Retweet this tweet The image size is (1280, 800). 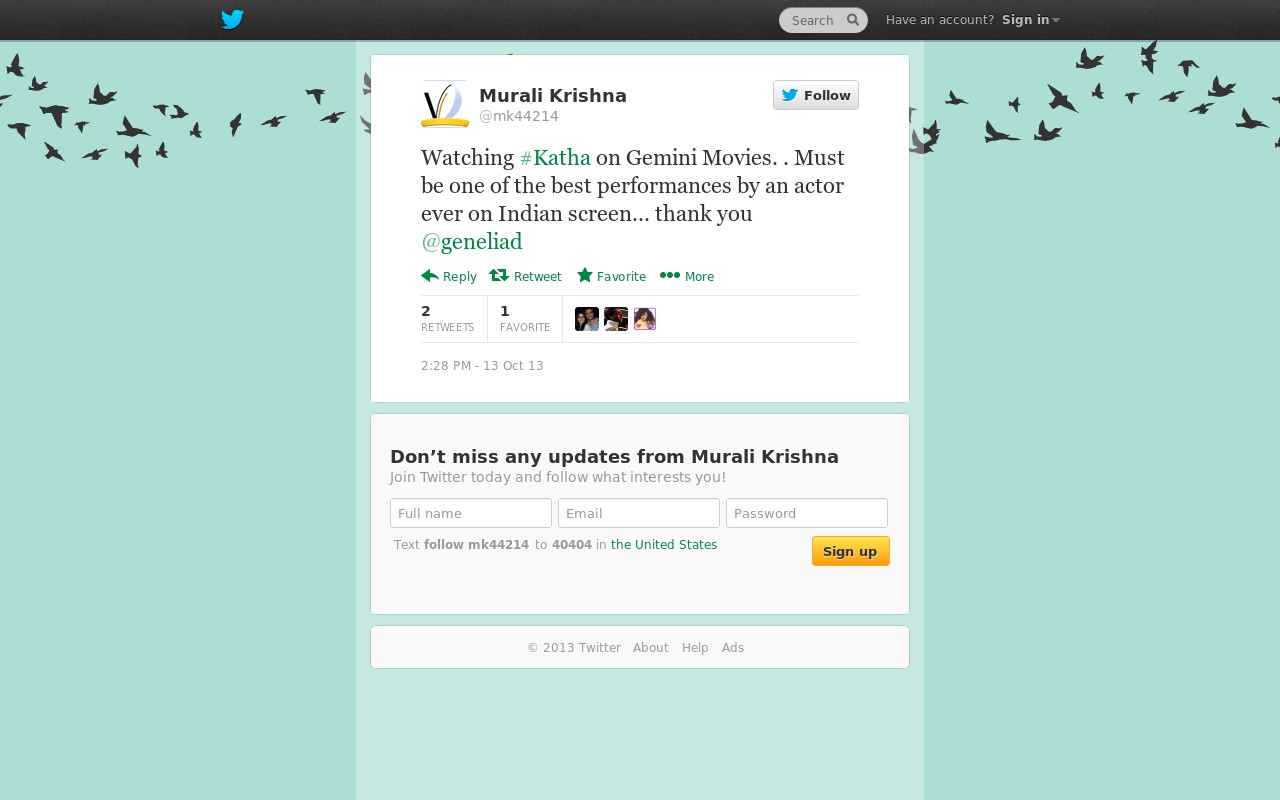click(525, 276)
